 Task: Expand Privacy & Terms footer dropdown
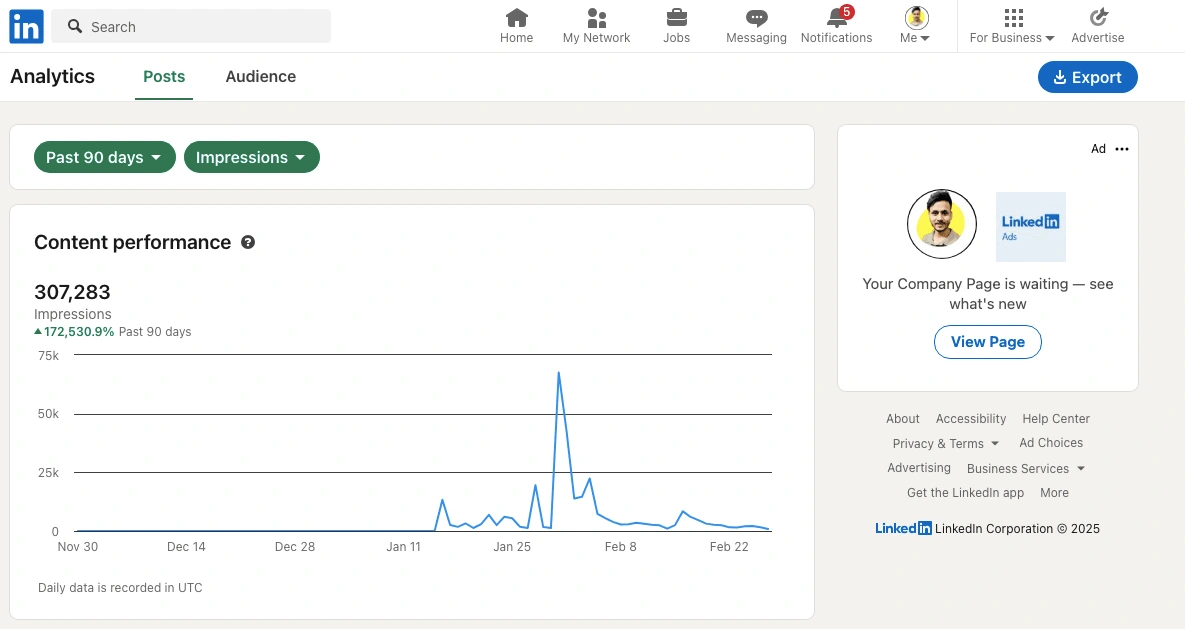pyautogui.click(x=946, y=444)
